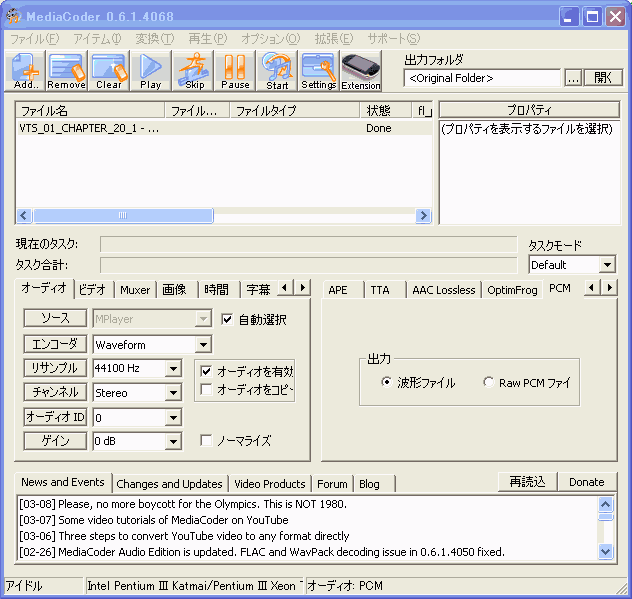
Task: Toggle the 自動選択 checkbox
Action: [227, 320]
